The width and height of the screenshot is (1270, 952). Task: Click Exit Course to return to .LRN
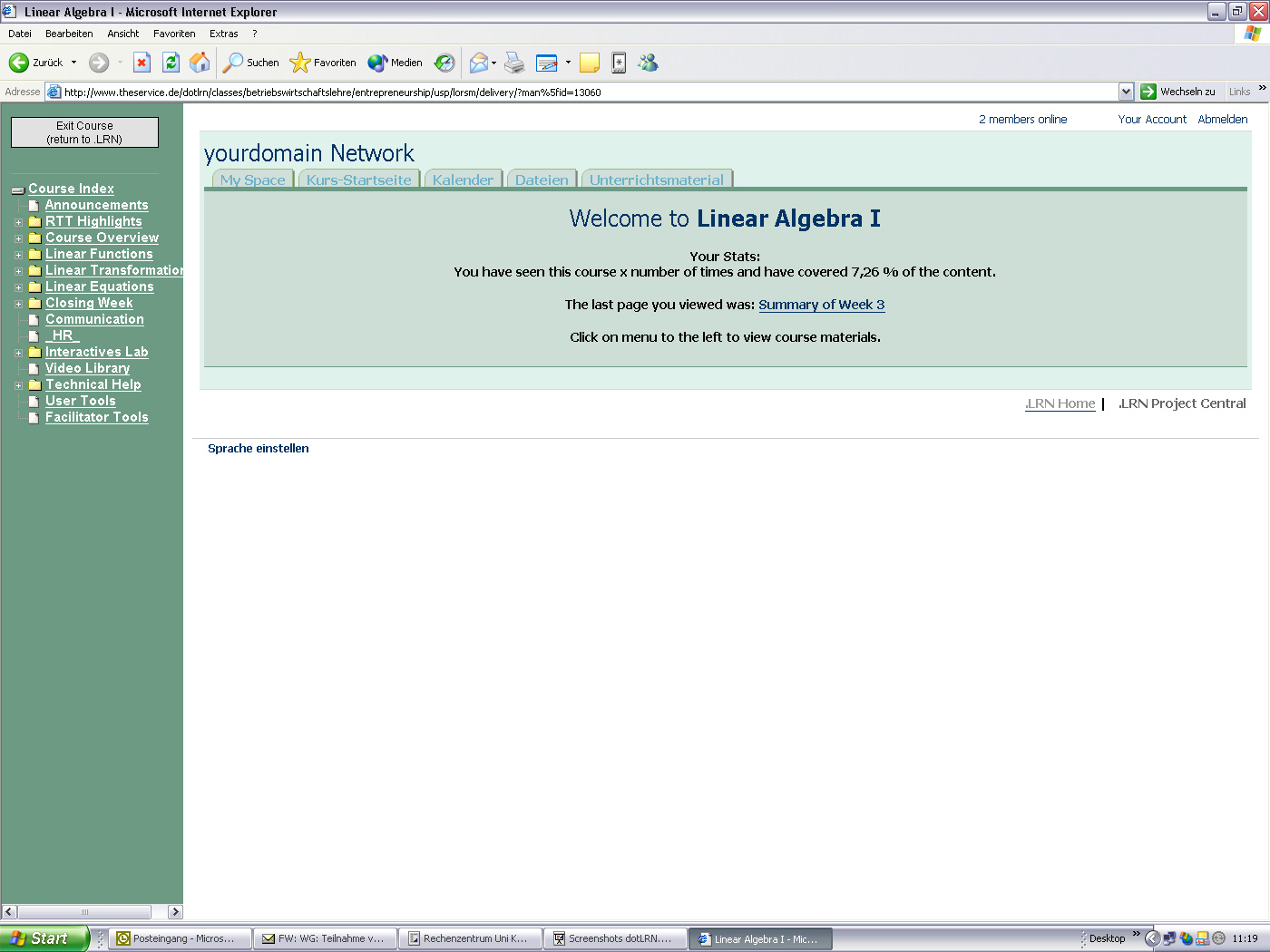click(x=84, y=131)
